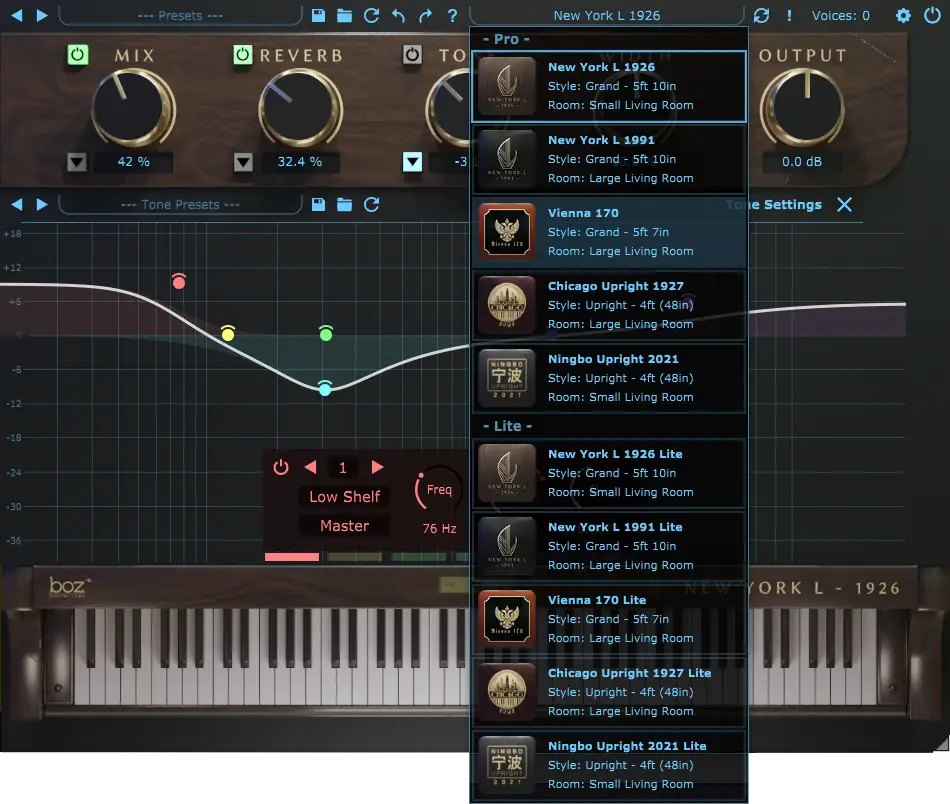Expand the MIX section dropdown arrow

coord(77,162)
